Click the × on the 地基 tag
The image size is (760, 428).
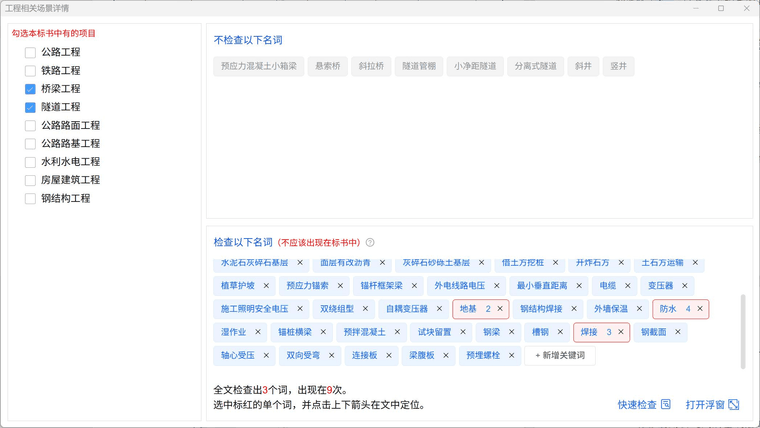[x=500, y=309]
